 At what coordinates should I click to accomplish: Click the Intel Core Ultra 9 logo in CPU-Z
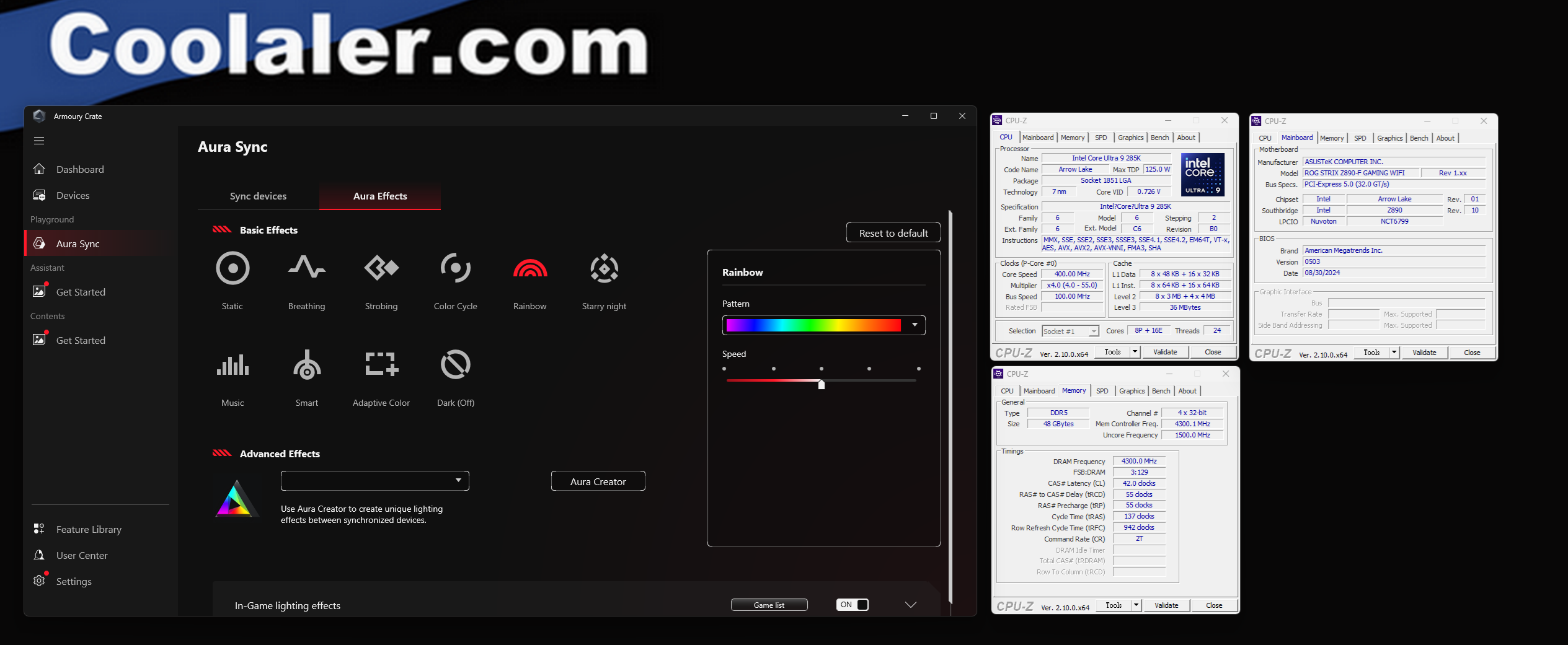[1202, 174]
